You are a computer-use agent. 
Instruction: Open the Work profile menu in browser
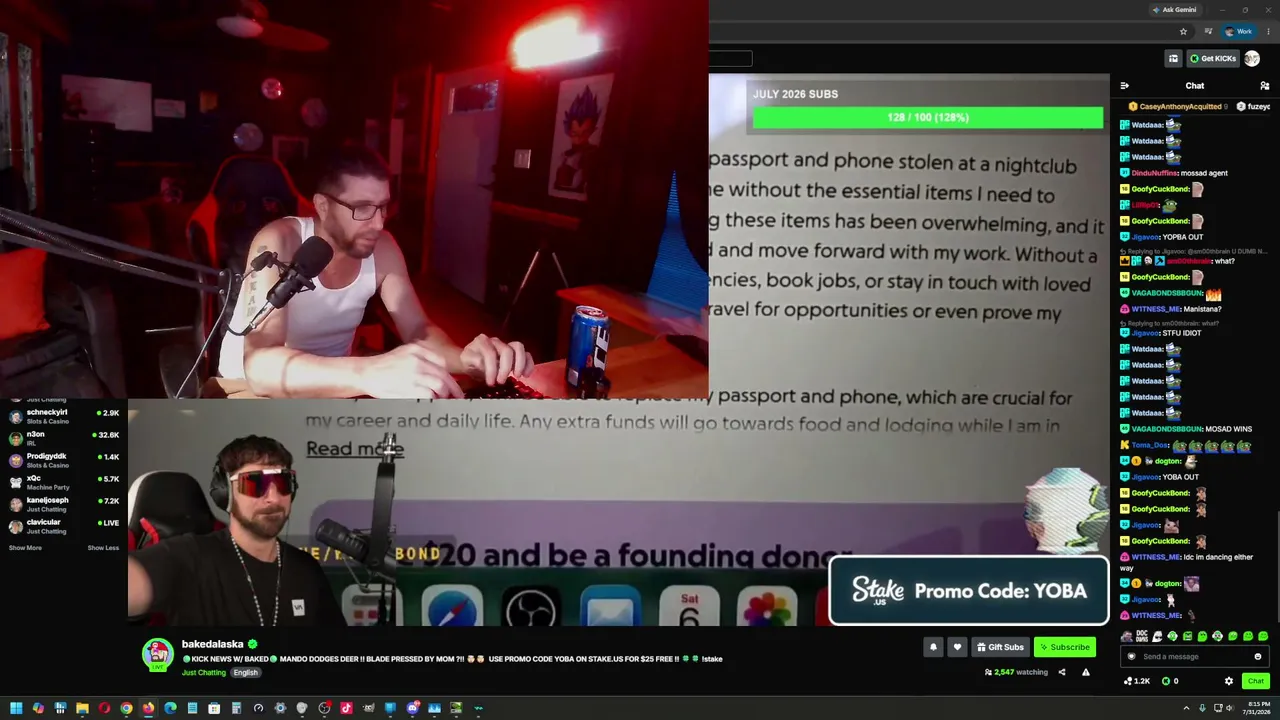pyautogui.click(x=1238, y=32)
